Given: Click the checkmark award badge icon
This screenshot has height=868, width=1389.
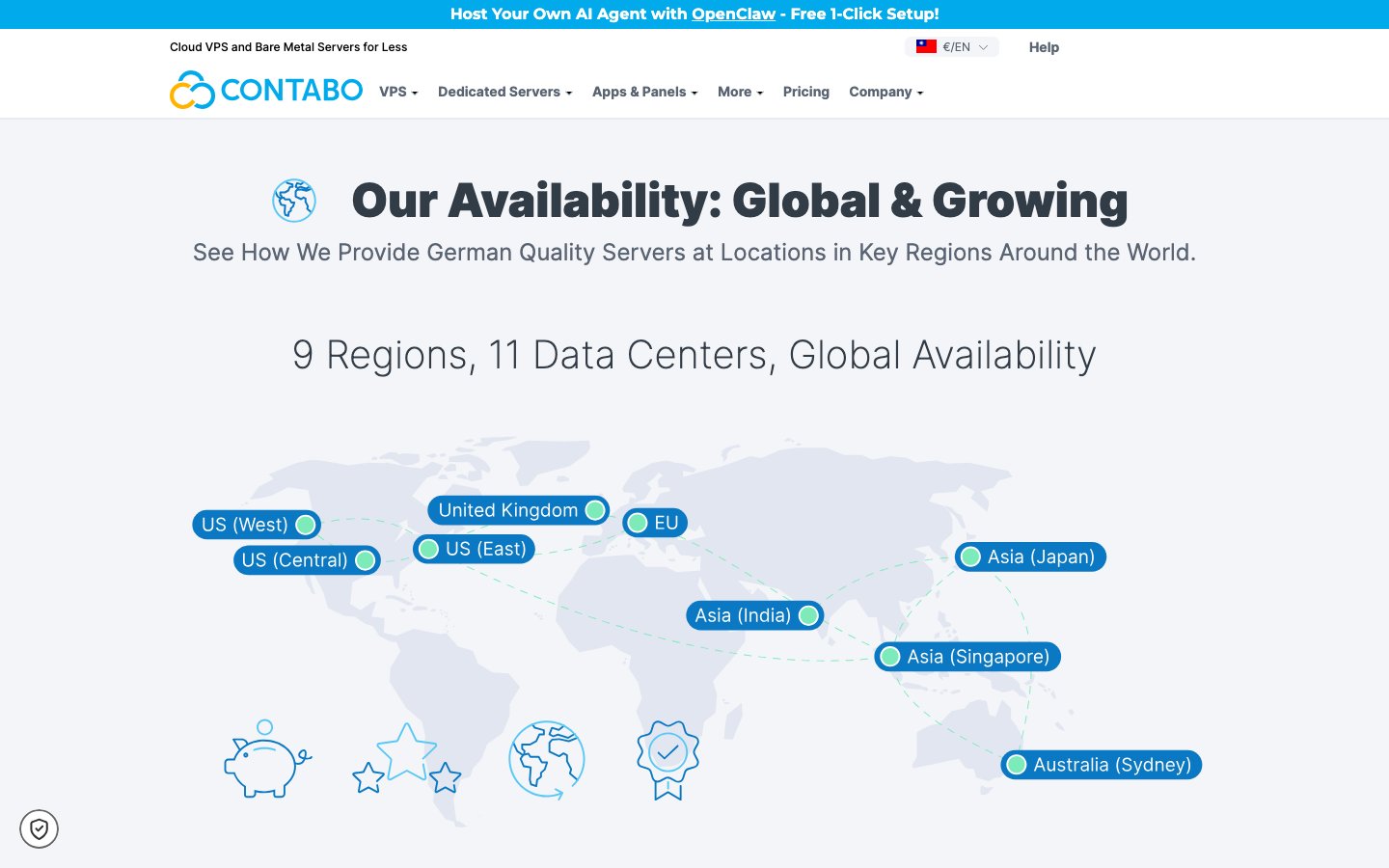Looking at the screenshot, I should click(667, 760).
